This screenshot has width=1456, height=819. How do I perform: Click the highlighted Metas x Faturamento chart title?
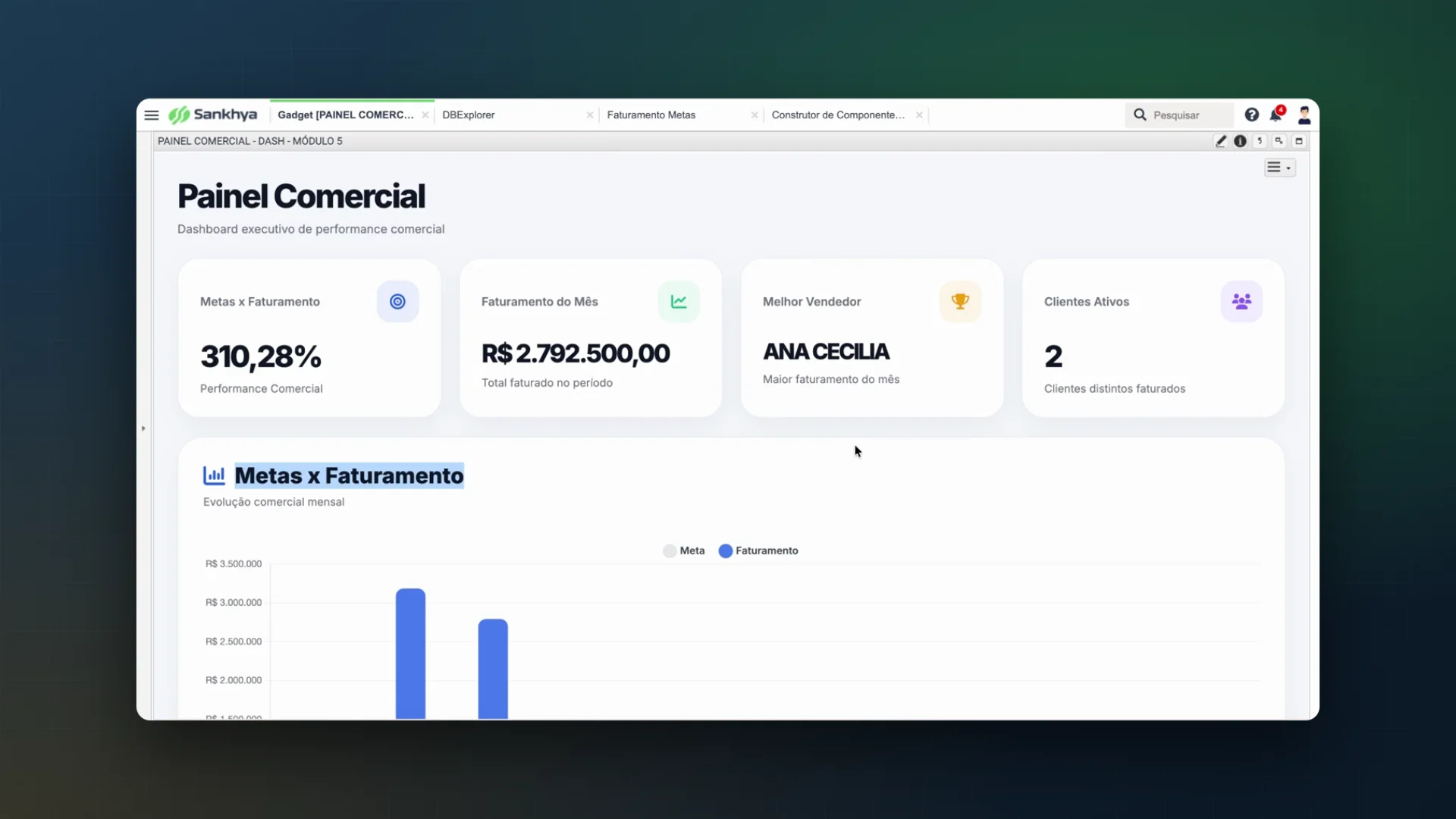(x=349, y=475)
